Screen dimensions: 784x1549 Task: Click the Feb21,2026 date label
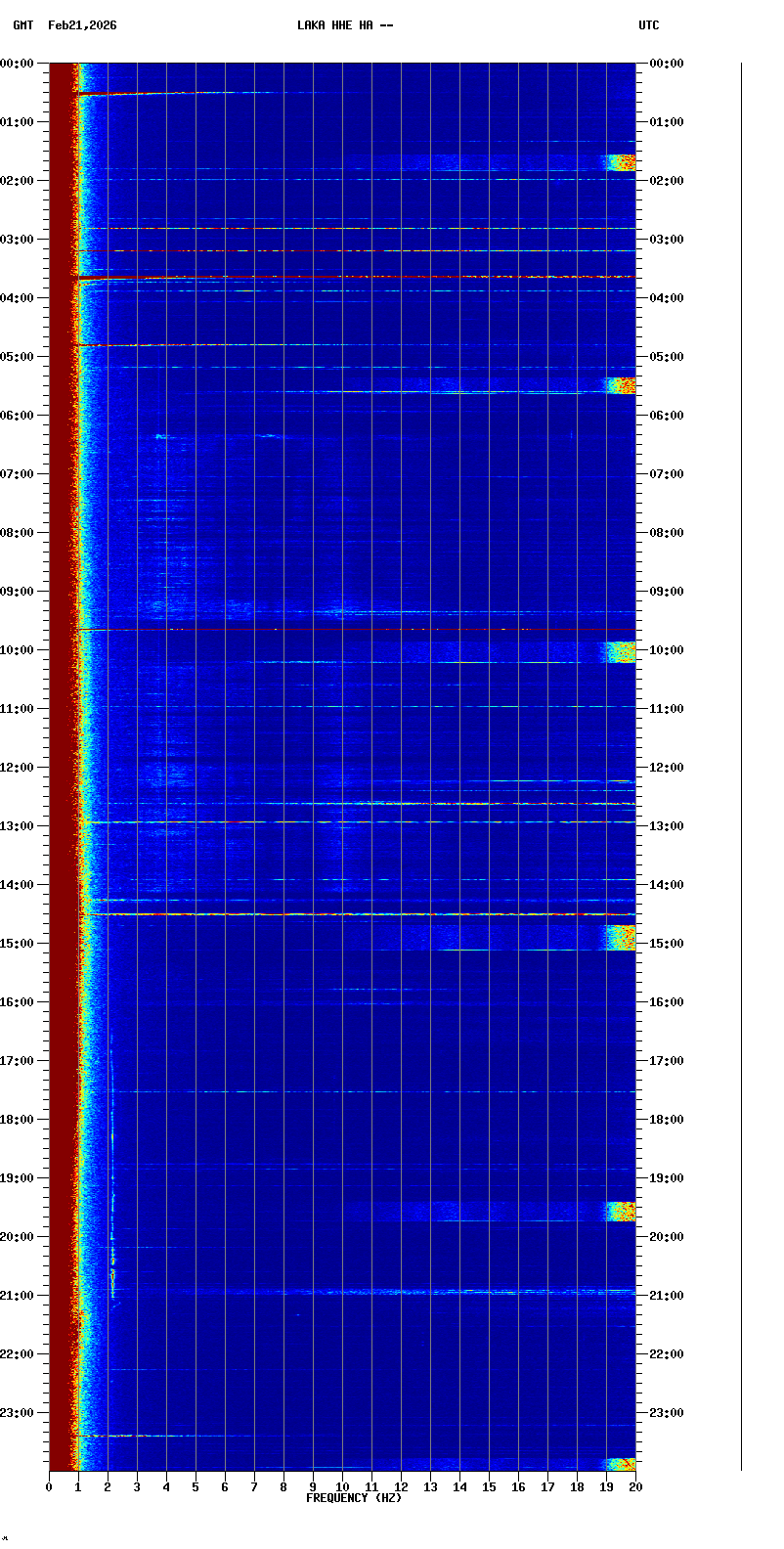(x=82, y=25)
